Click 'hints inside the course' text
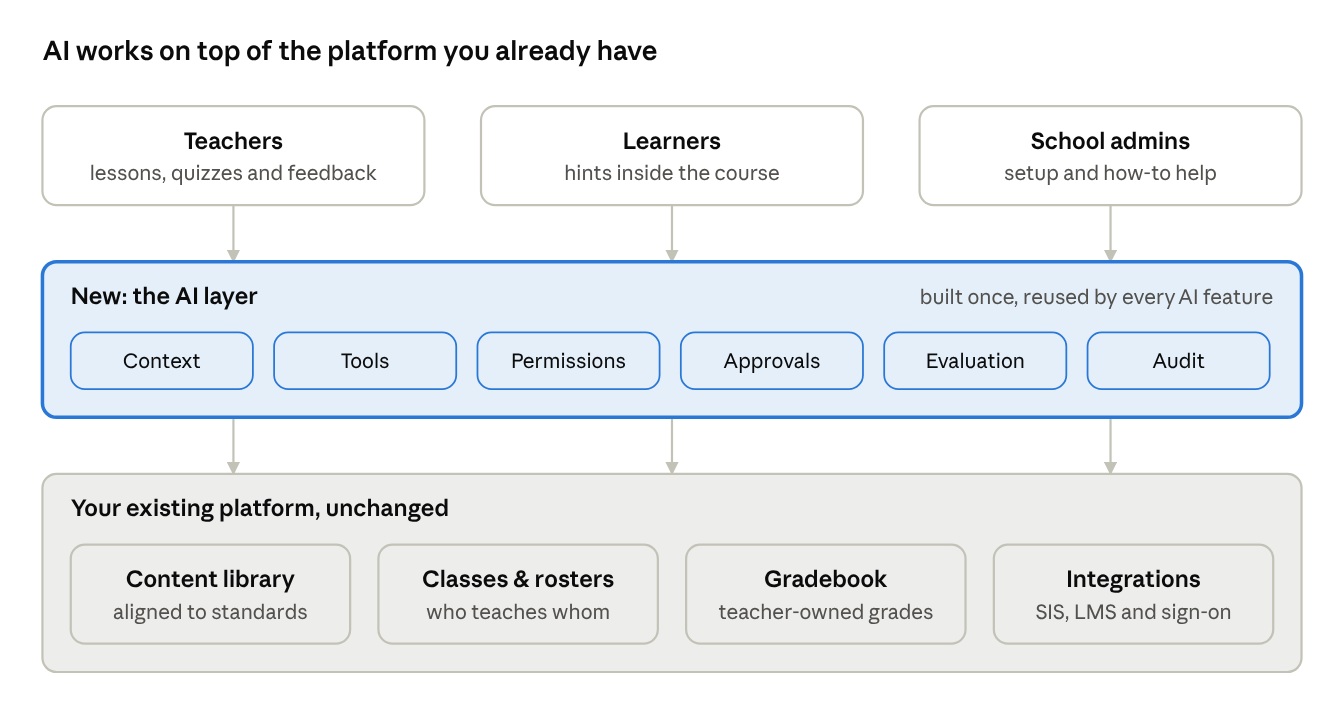 [672, 173]
